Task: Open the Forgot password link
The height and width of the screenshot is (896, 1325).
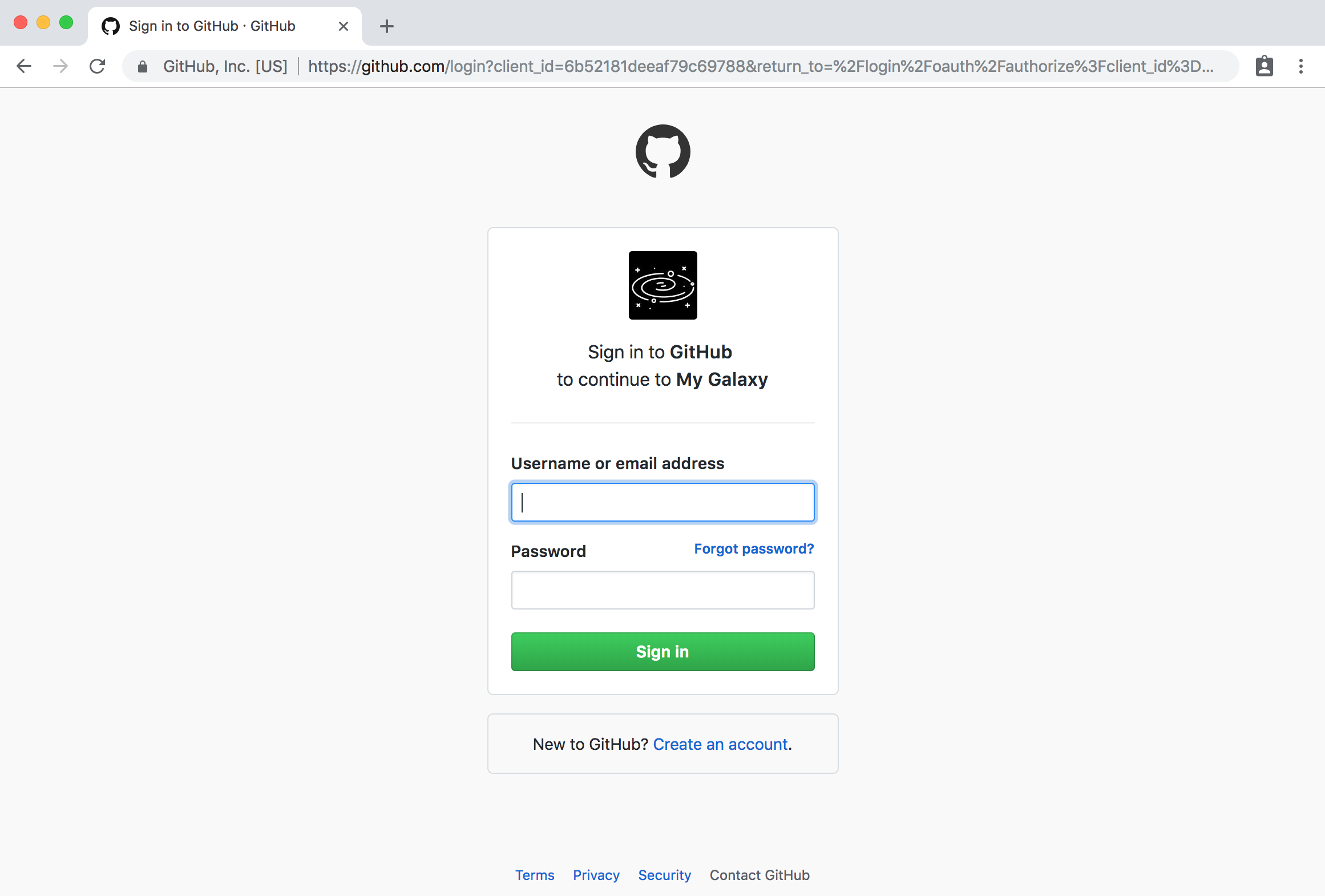Action: click(x=754, y=549)
